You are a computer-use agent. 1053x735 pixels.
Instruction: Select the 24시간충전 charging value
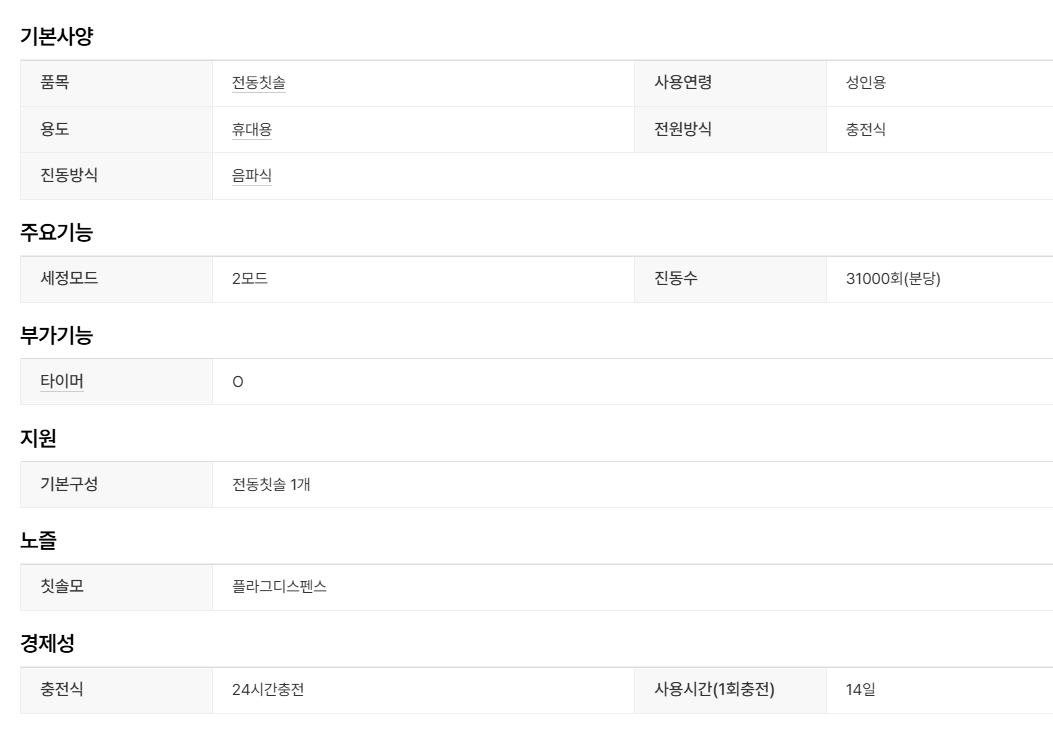(268, 689)
